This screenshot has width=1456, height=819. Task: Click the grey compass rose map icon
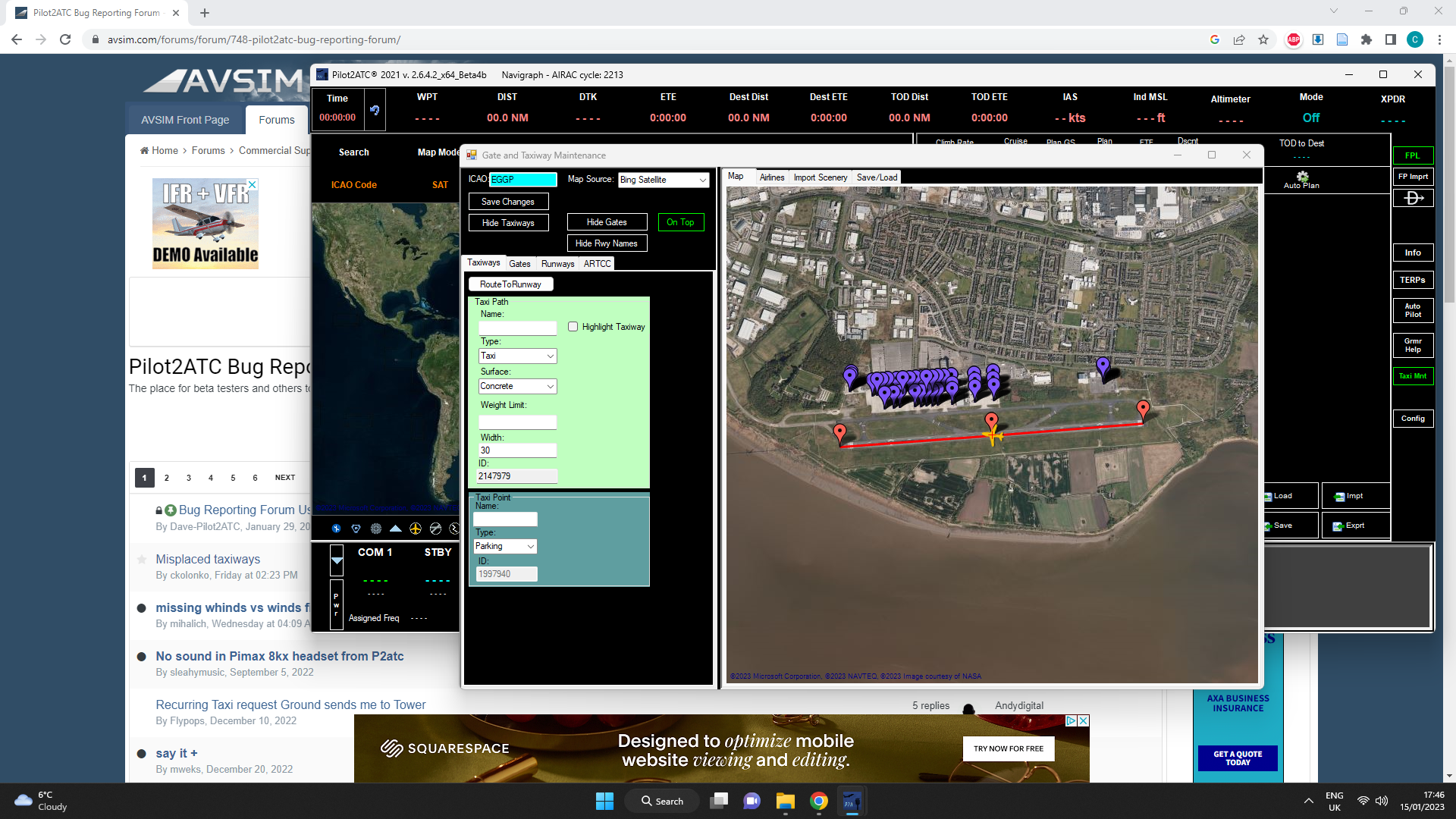[x=375, y=529]
